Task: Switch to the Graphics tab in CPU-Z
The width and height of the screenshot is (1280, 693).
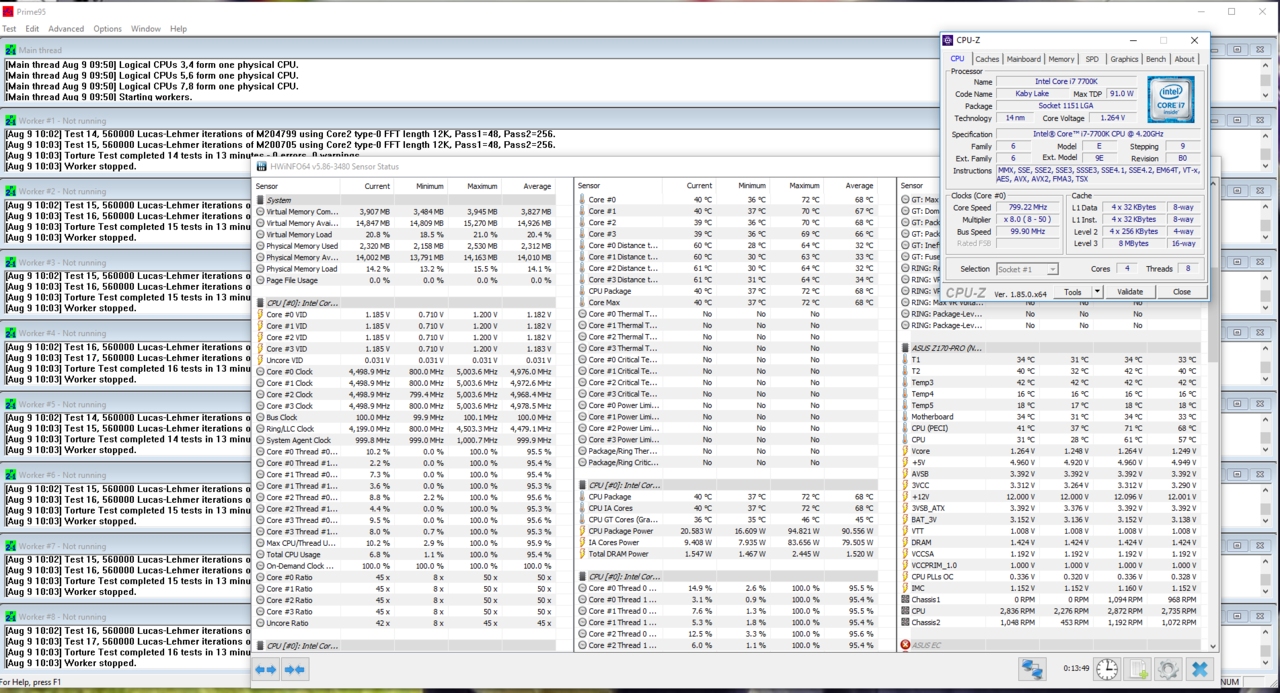Action: coord(1124,59)
